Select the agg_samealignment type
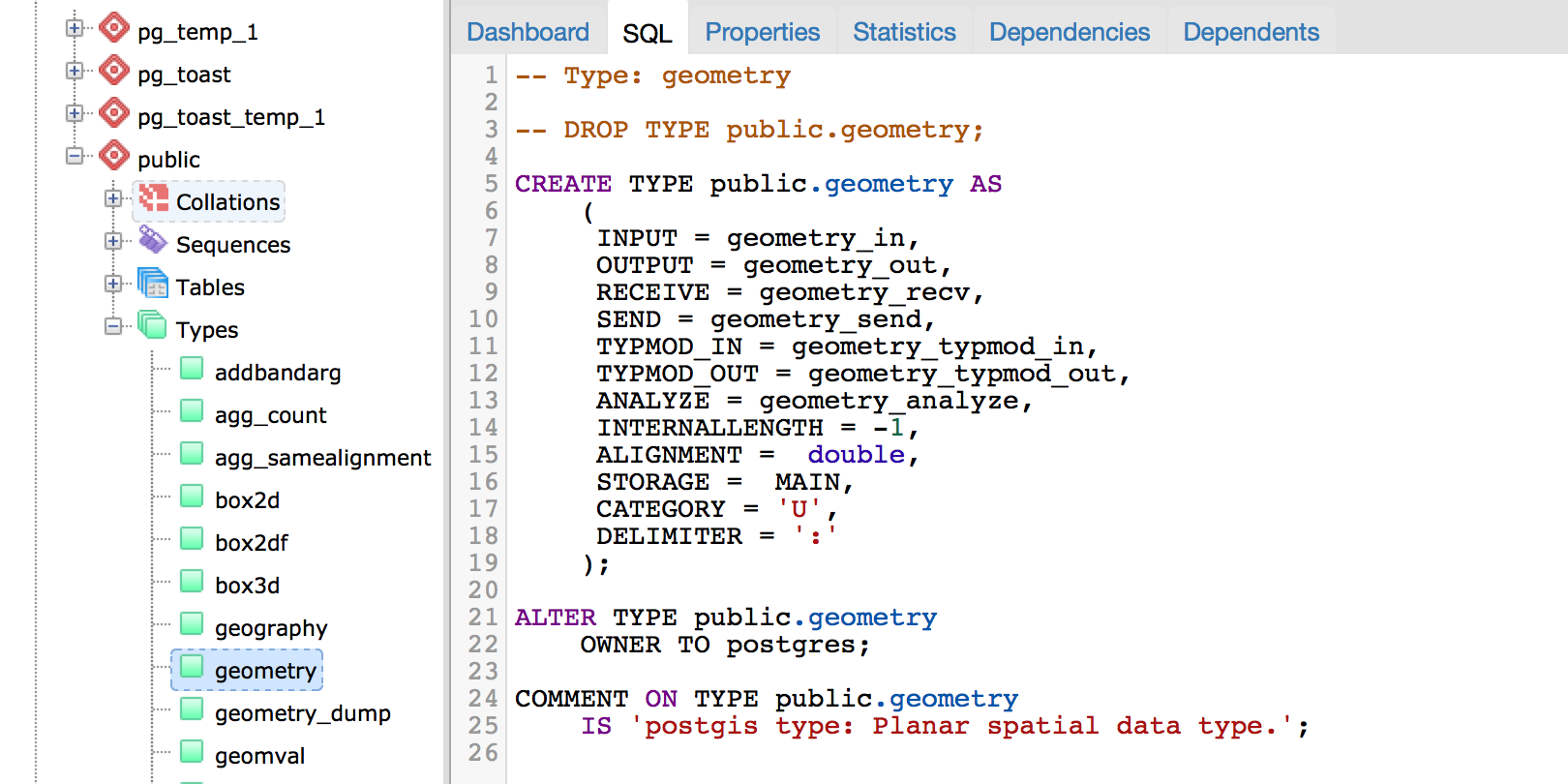Screen dimensions: 1568x784 tap(322, 458)
